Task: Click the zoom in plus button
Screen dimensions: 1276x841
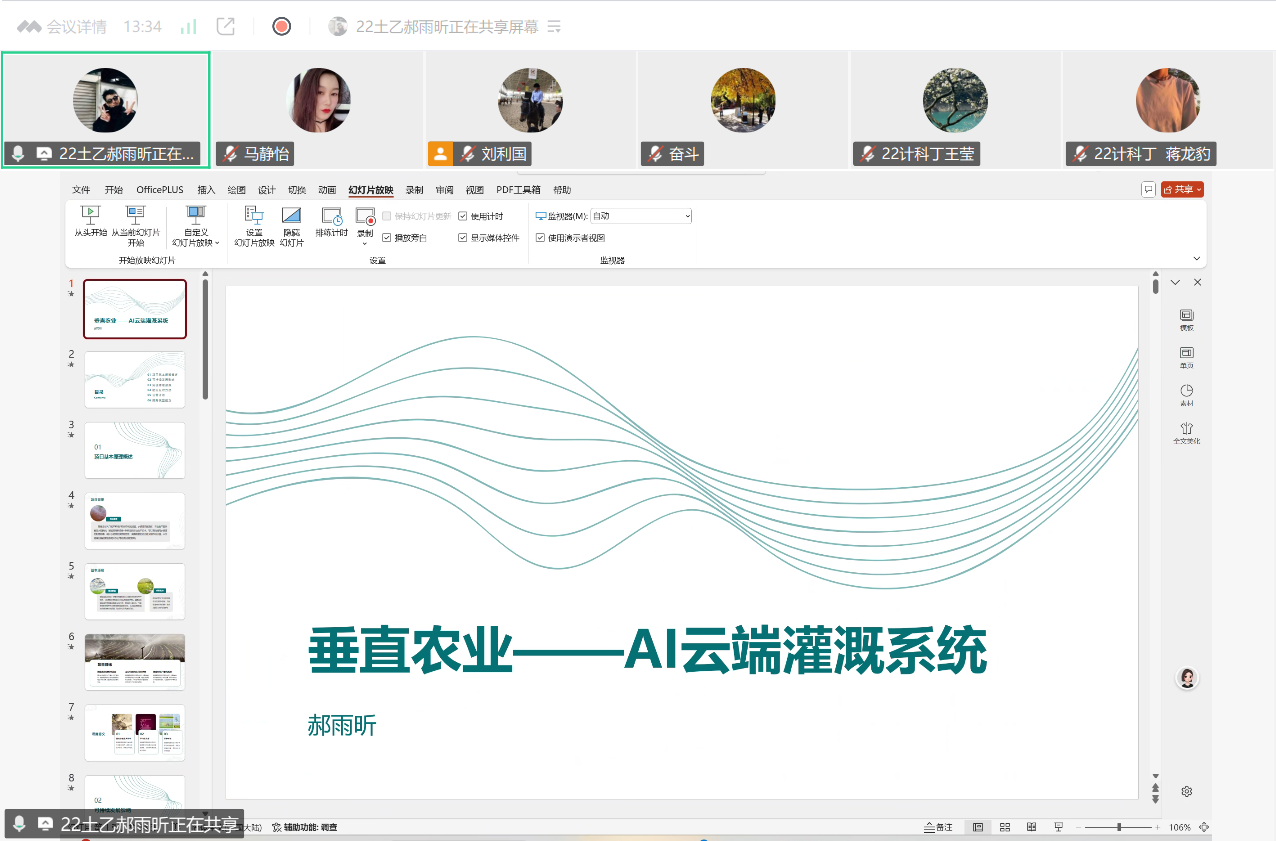Action: click(1159, 827)
